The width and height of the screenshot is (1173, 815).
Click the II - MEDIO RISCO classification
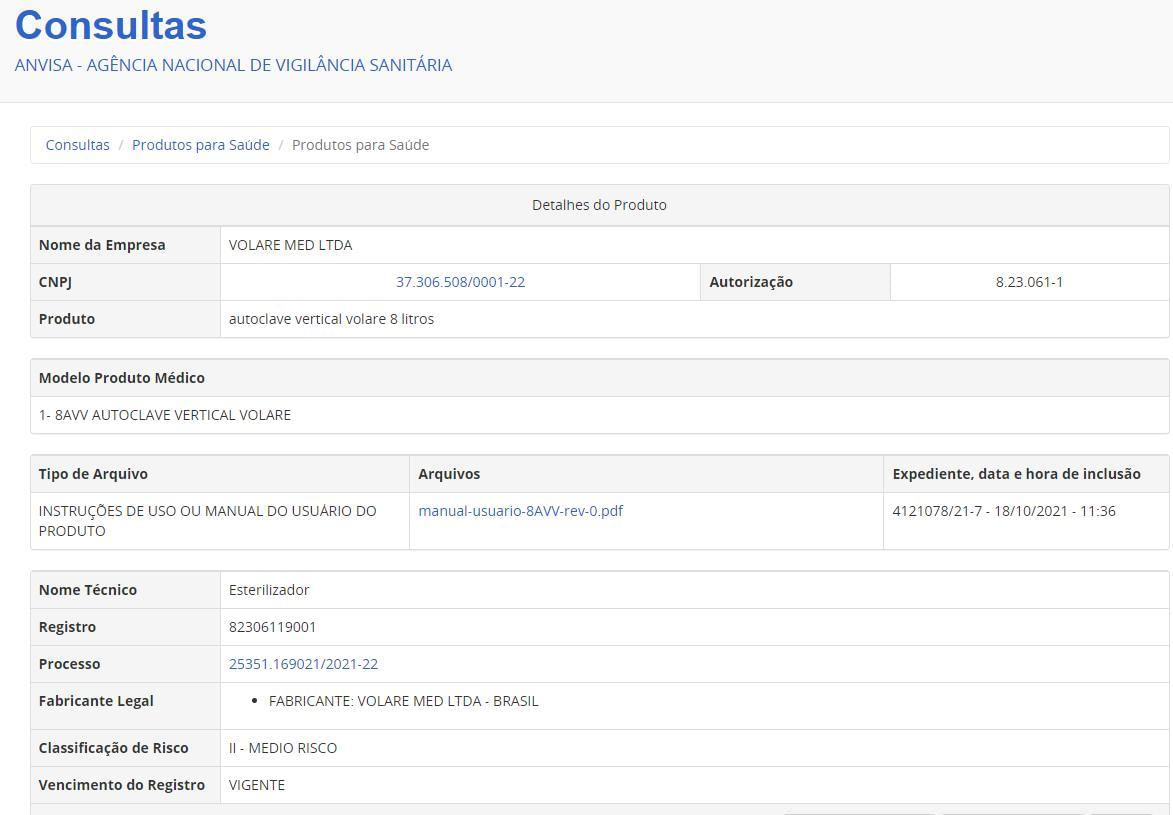283,748
